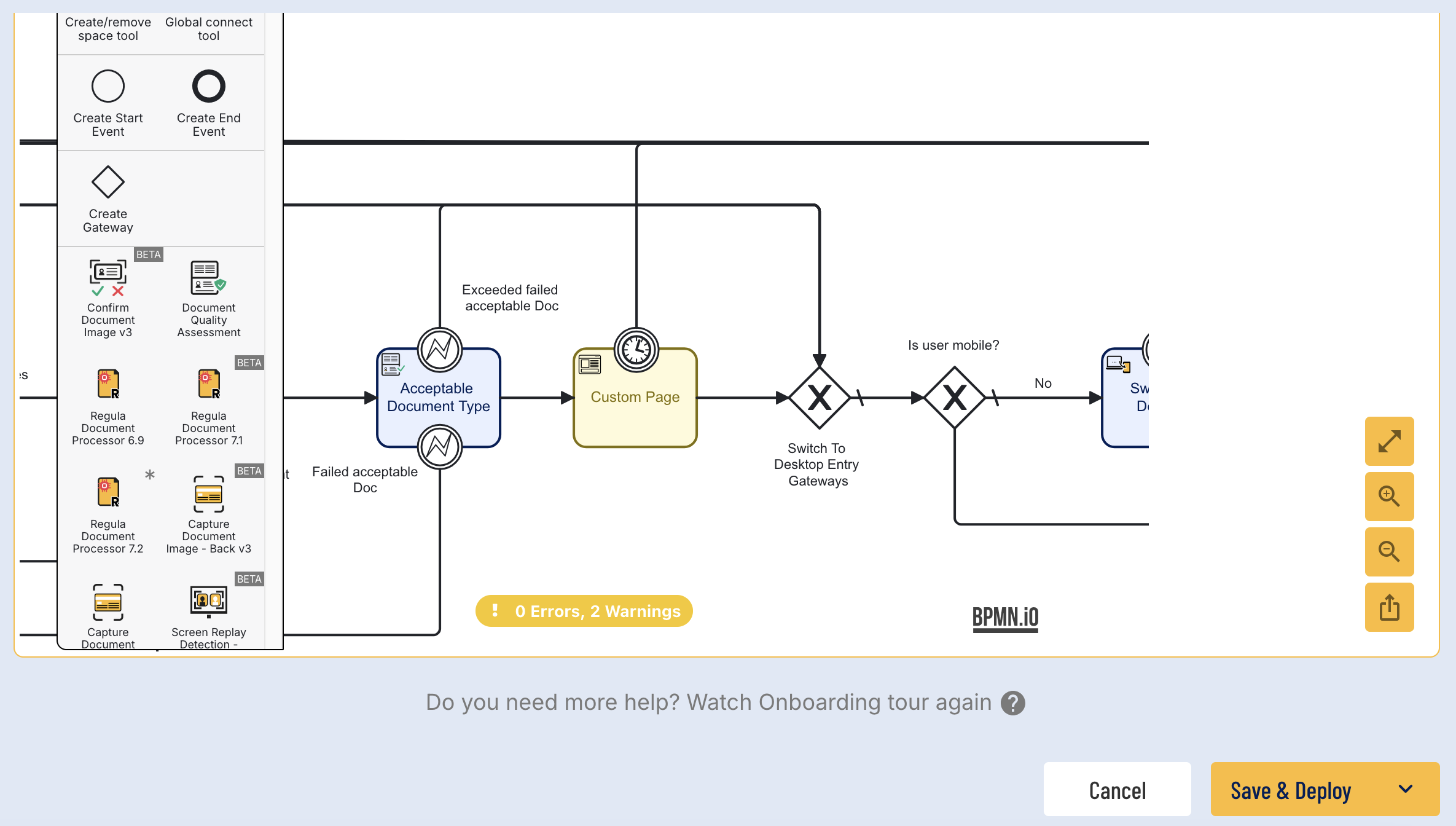Choose Regula Document Processor 7.1
The width and height of the screenshot is (1456, 826).
(x=209, y=406)
